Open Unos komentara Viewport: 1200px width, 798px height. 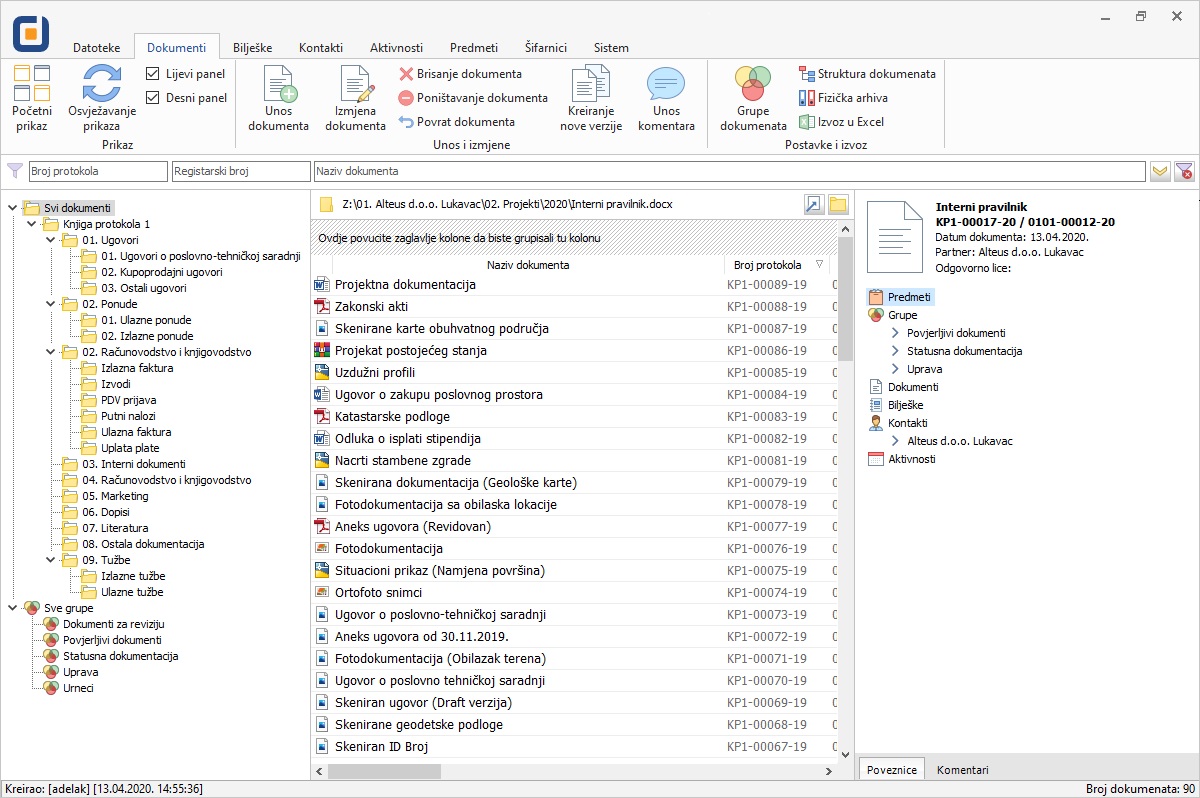point(666,97)
